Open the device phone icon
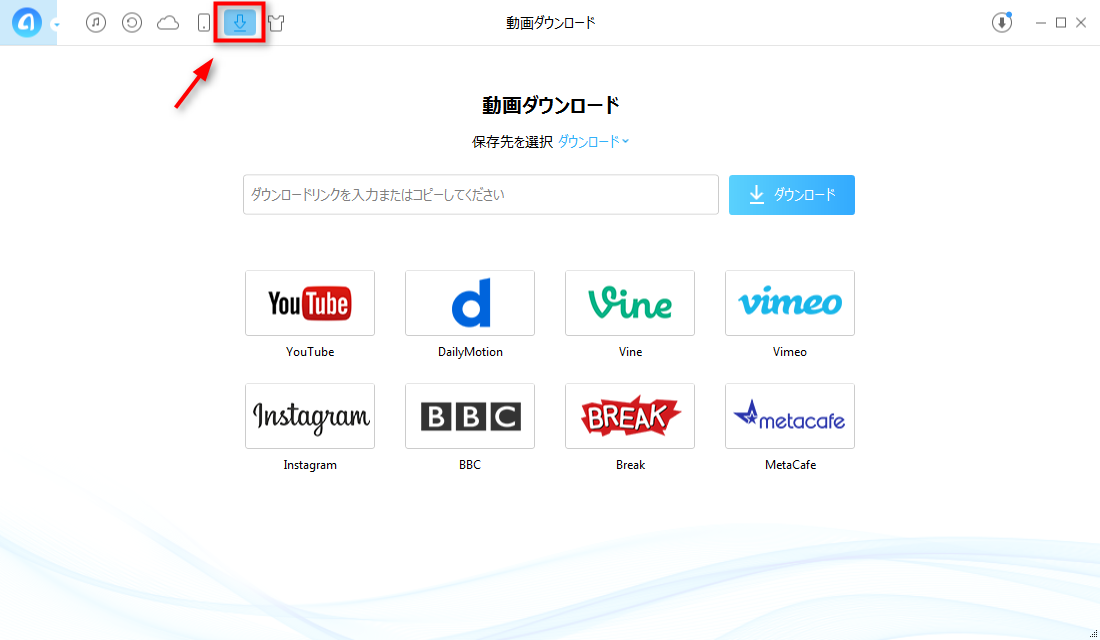1100x640 pixels. pos(203,22)
